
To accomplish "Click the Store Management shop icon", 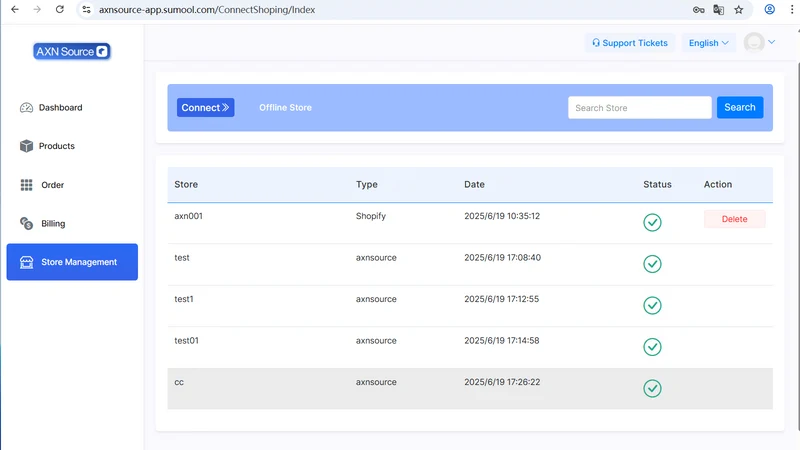I will [27, 262].
